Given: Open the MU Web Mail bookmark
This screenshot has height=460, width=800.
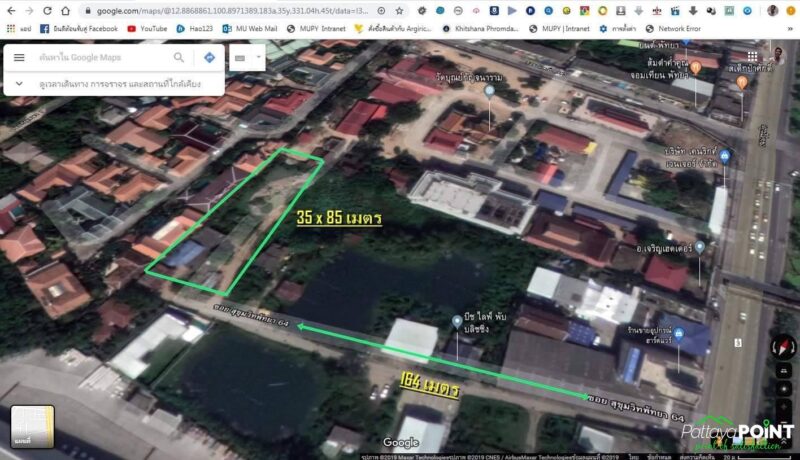Looking at the screenshot, I should click(x=254, y=29).
